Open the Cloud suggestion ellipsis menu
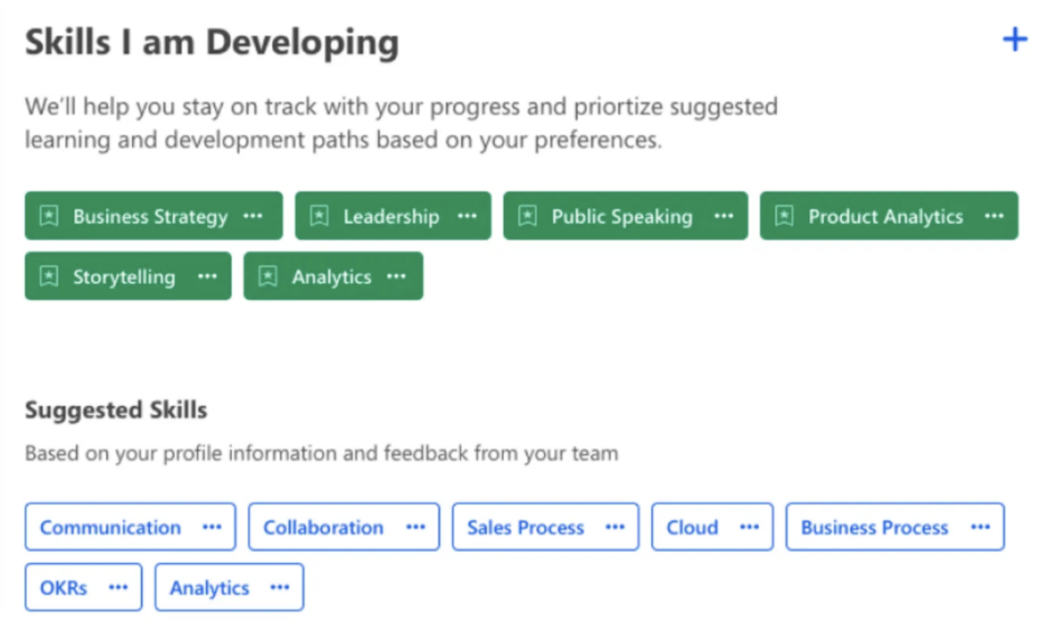Image resolution: width=1045 pixels, height=627 pixels. pos(749,527)
